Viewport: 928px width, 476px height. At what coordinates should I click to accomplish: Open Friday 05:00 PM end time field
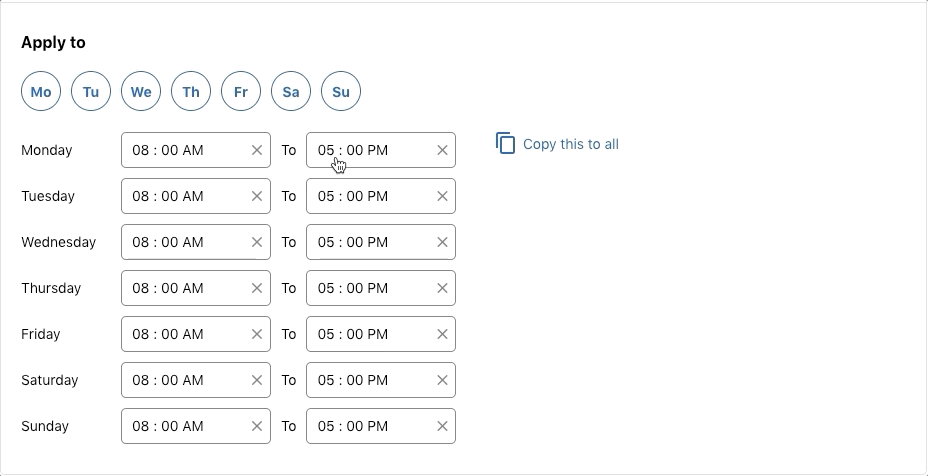[381, 334]
